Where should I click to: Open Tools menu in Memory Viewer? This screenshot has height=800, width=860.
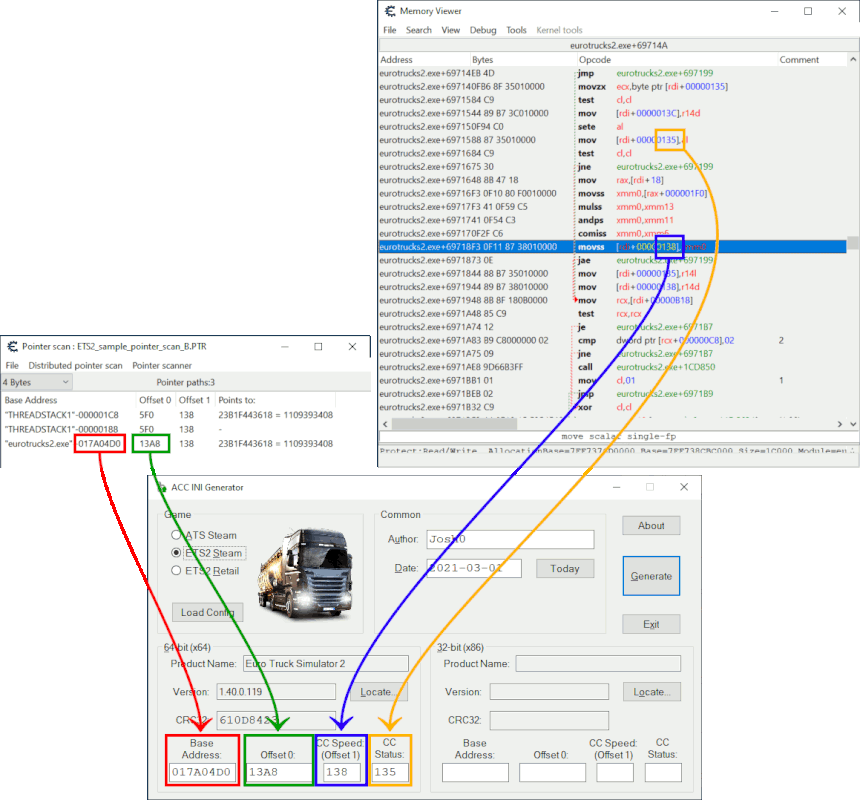[516, 30]
